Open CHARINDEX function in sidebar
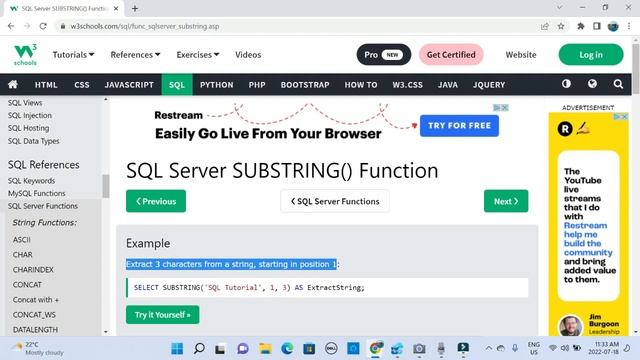 [x=33, y=269]
